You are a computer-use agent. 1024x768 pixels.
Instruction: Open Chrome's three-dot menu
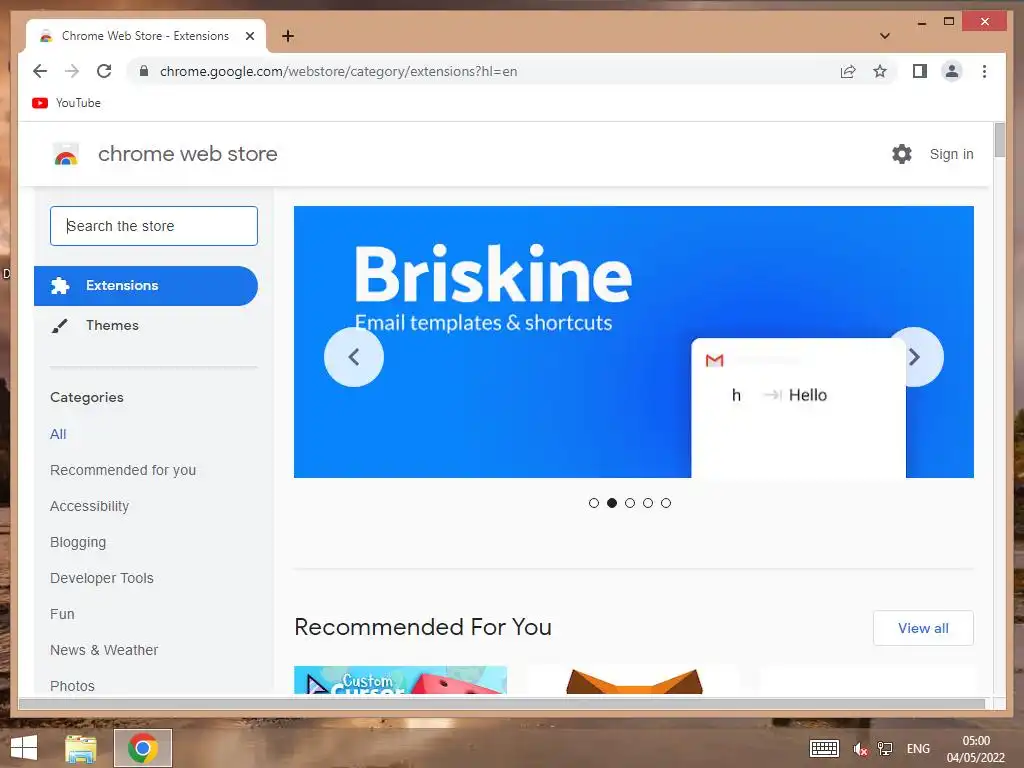click(984, 71)
